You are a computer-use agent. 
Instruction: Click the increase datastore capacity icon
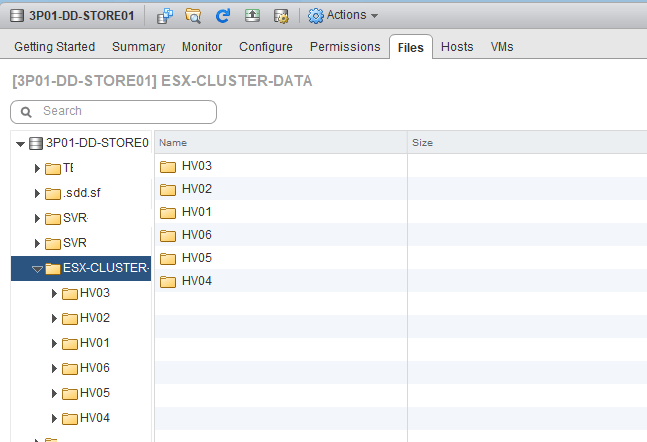point(252,15)
